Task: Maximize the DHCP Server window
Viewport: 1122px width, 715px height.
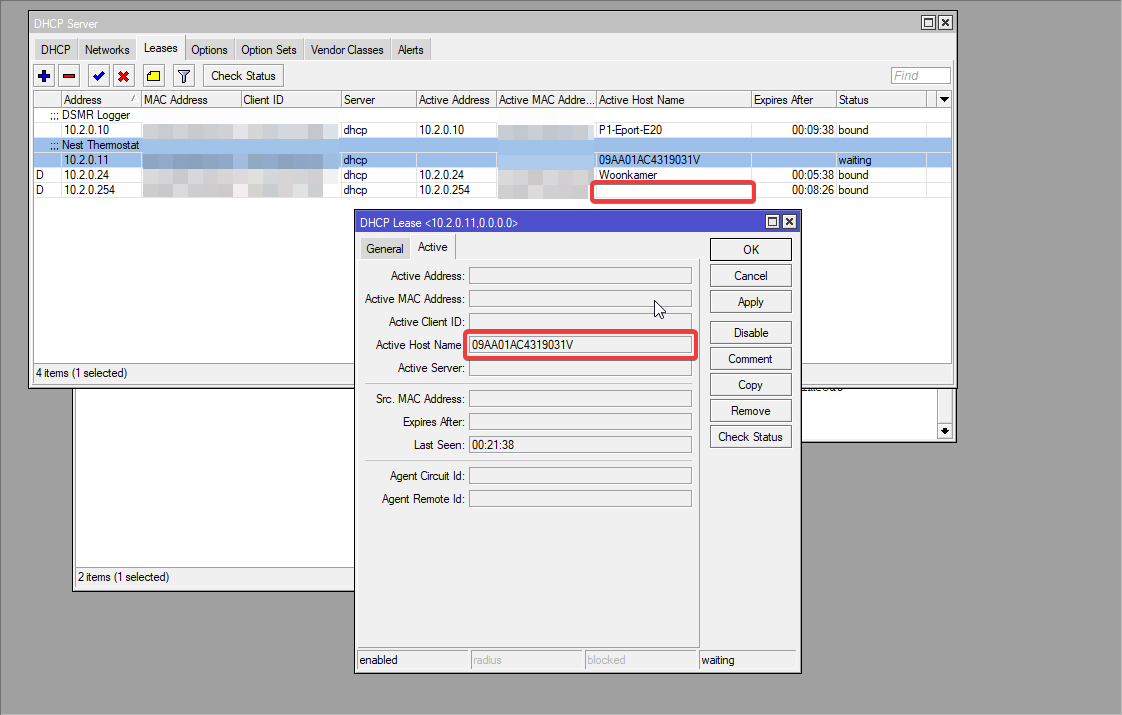Action: (x=929, y=23)
